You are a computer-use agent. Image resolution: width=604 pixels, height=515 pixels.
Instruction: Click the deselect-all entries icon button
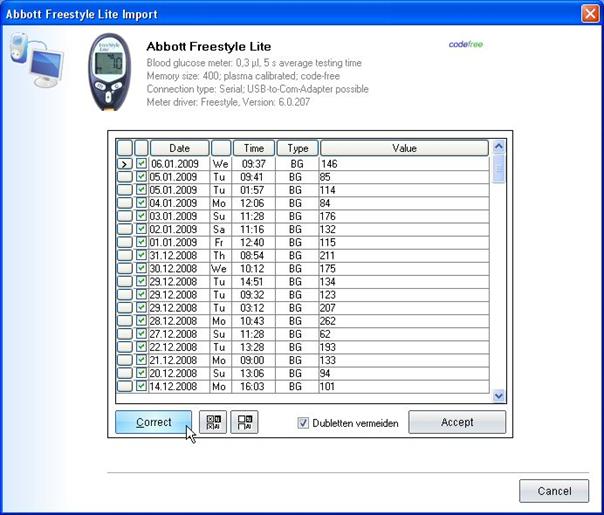[x=244, y=423]
